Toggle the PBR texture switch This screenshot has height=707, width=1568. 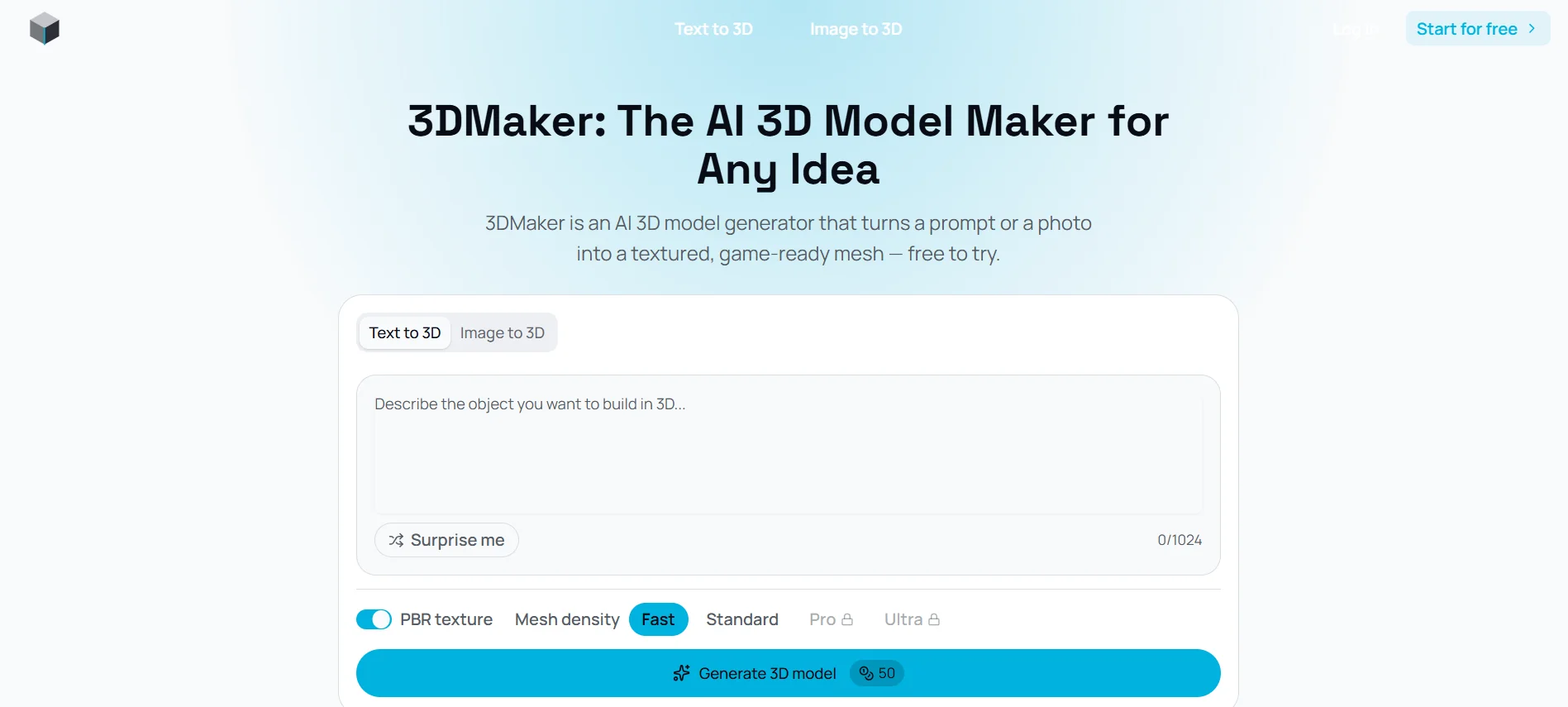[374, 619]
